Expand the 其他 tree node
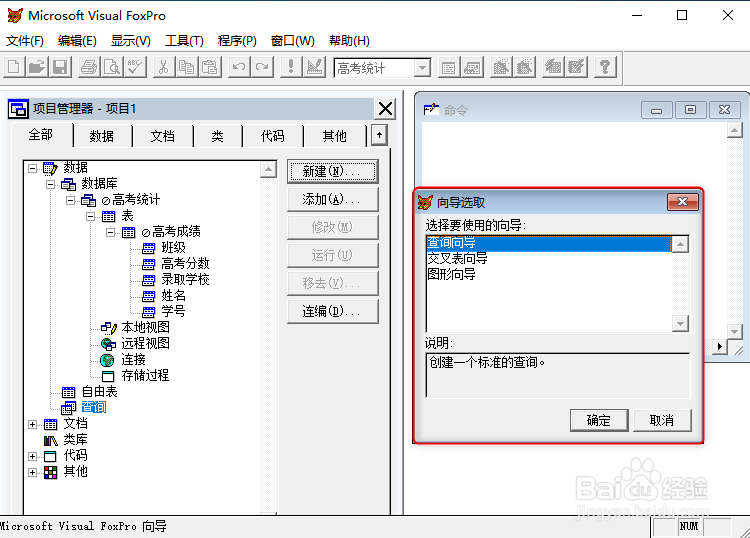Viewport: 750px width, 538px height. [x=32, y=472]
